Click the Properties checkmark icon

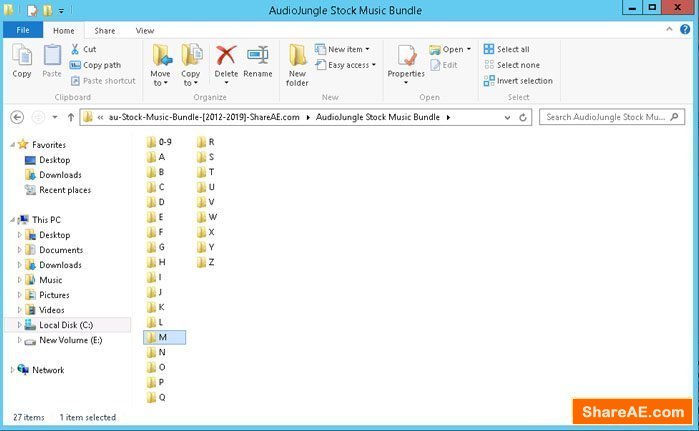click(406, 56)
